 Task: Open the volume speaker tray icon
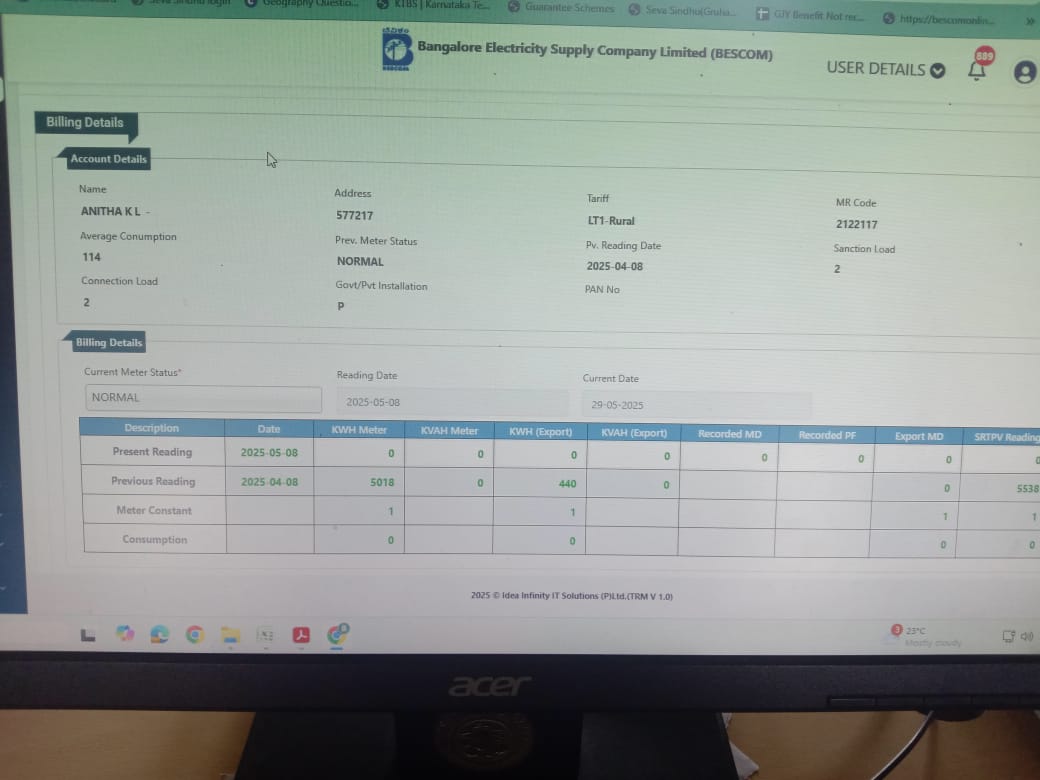pos(1027,637)
